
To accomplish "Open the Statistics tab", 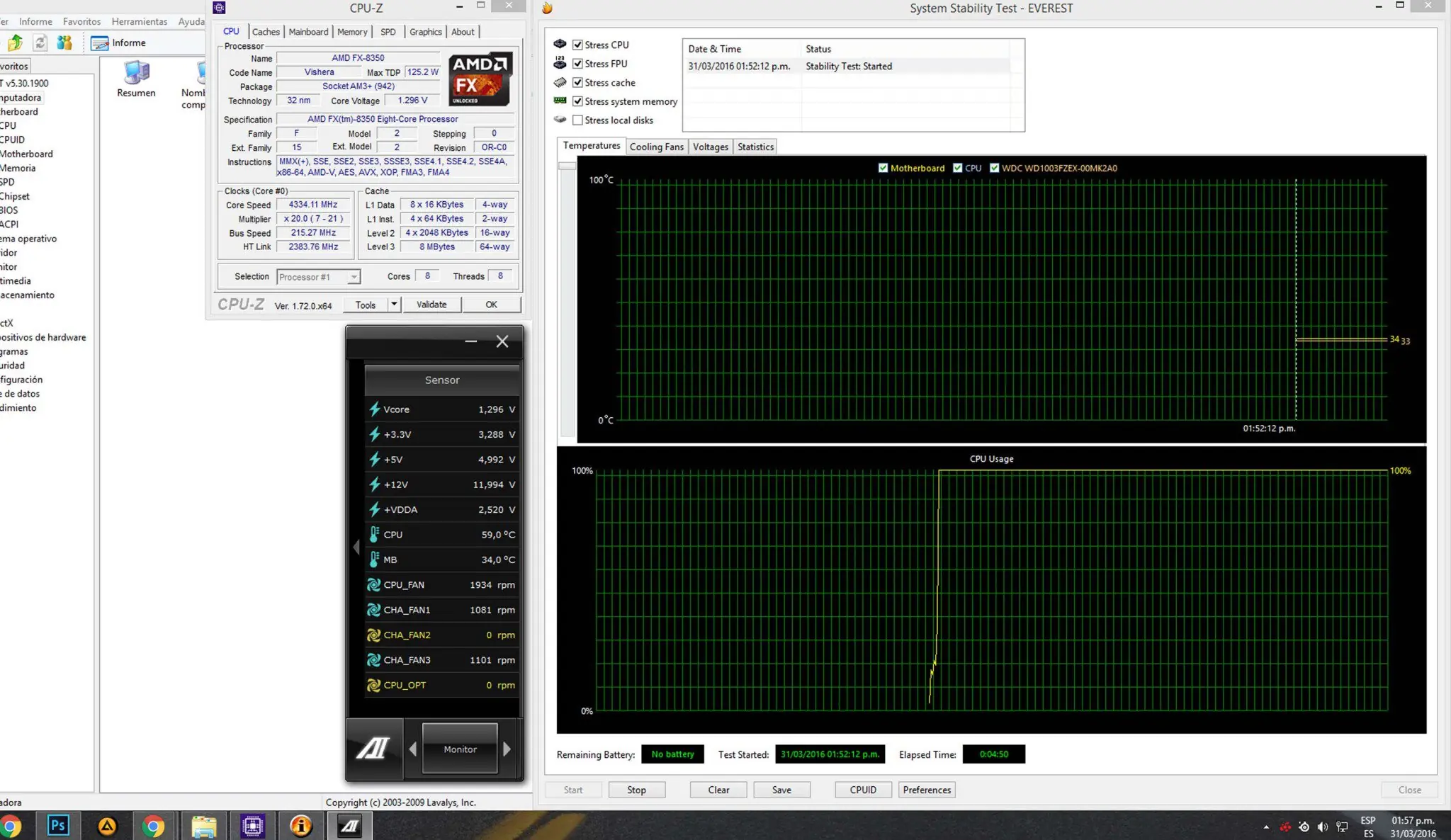I will pyautogui.click(x=755, y=147).
